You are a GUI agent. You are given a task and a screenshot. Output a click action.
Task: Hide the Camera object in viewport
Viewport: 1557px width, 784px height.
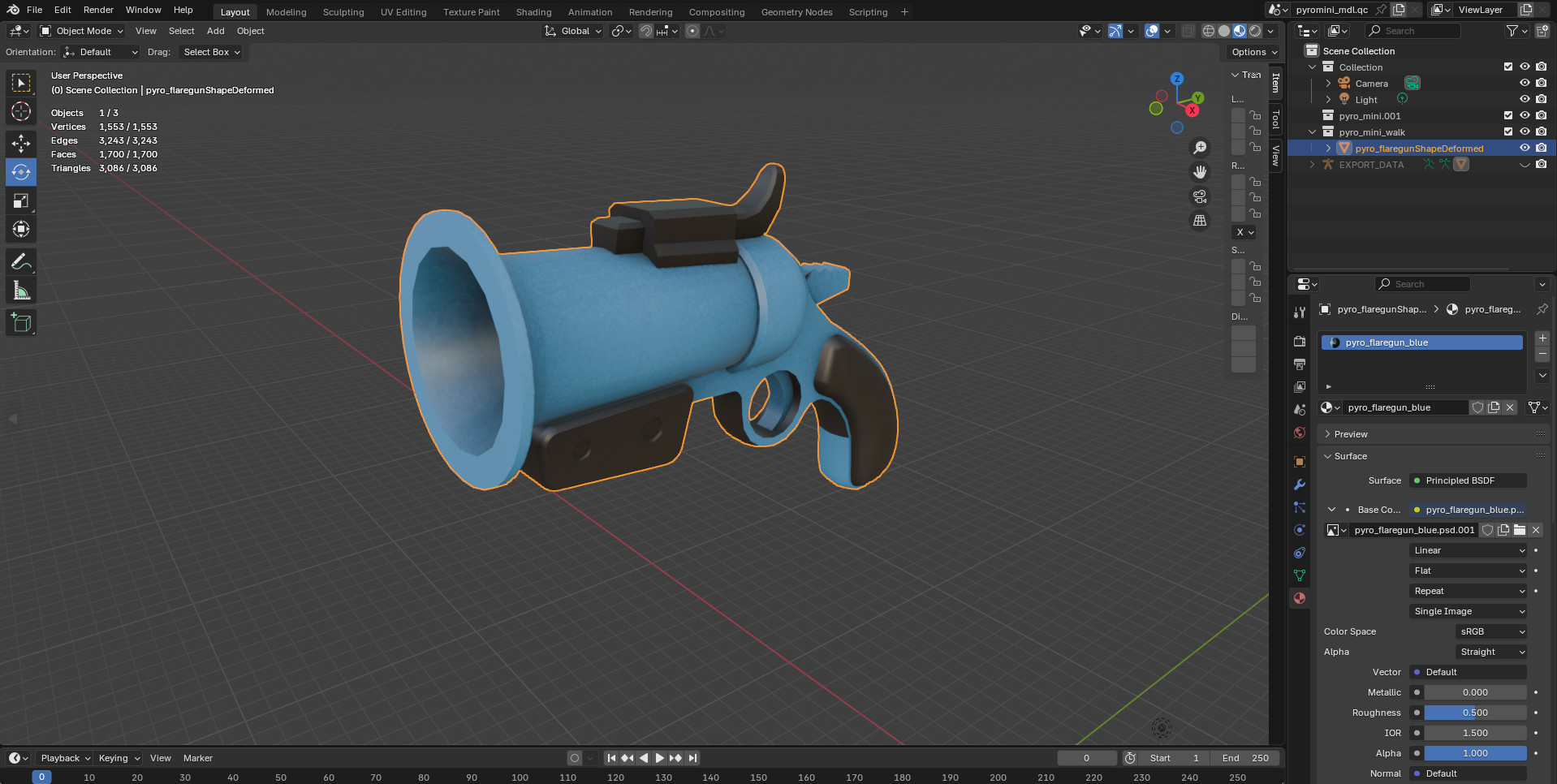(x=1525, y=83)
